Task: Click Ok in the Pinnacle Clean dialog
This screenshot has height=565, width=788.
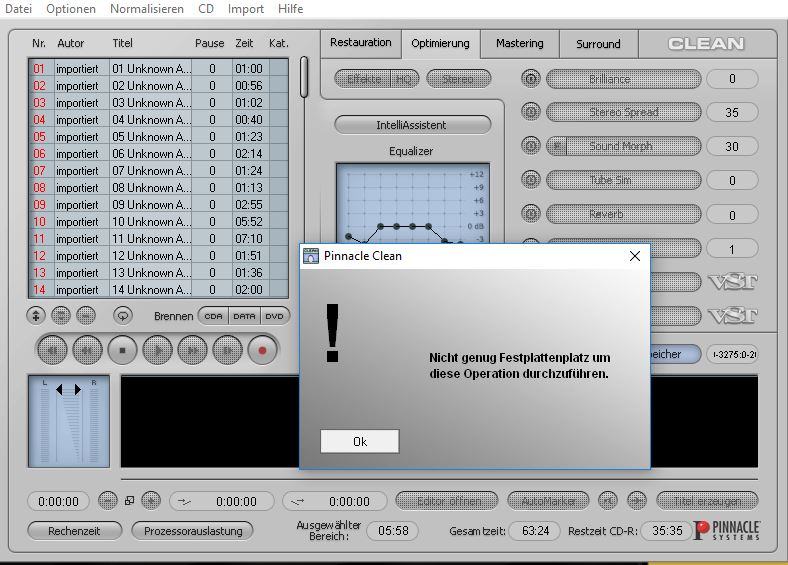Action: click(360, 441)
